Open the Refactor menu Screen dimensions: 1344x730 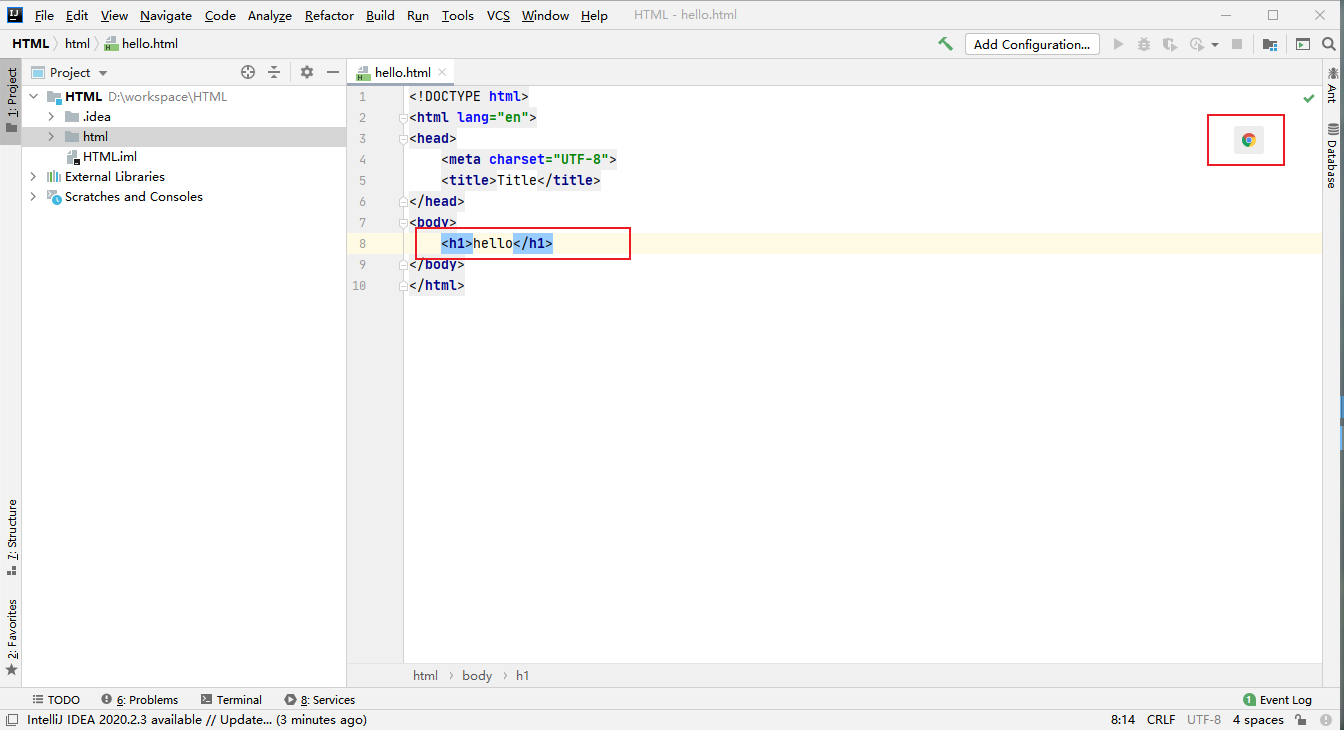329,16
